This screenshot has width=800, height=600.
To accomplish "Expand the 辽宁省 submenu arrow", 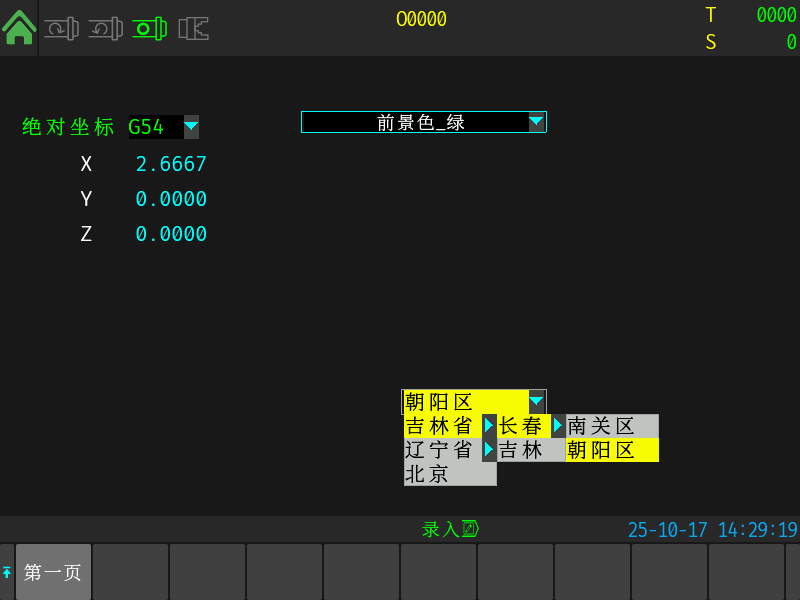I will [489, 449].
